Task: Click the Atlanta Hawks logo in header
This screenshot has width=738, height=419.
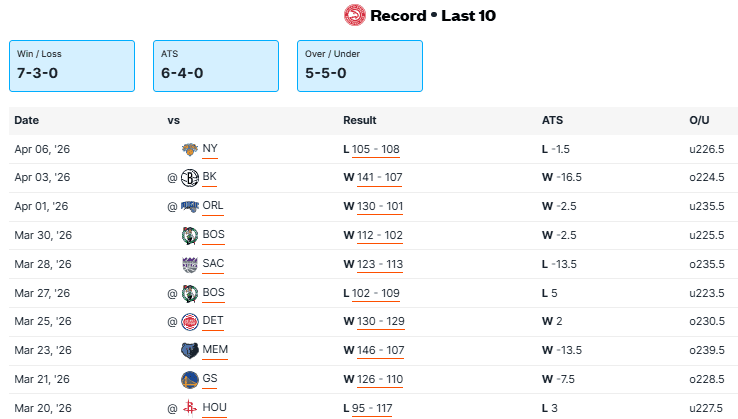Action: pyautogui.click(x=354, y=15)
